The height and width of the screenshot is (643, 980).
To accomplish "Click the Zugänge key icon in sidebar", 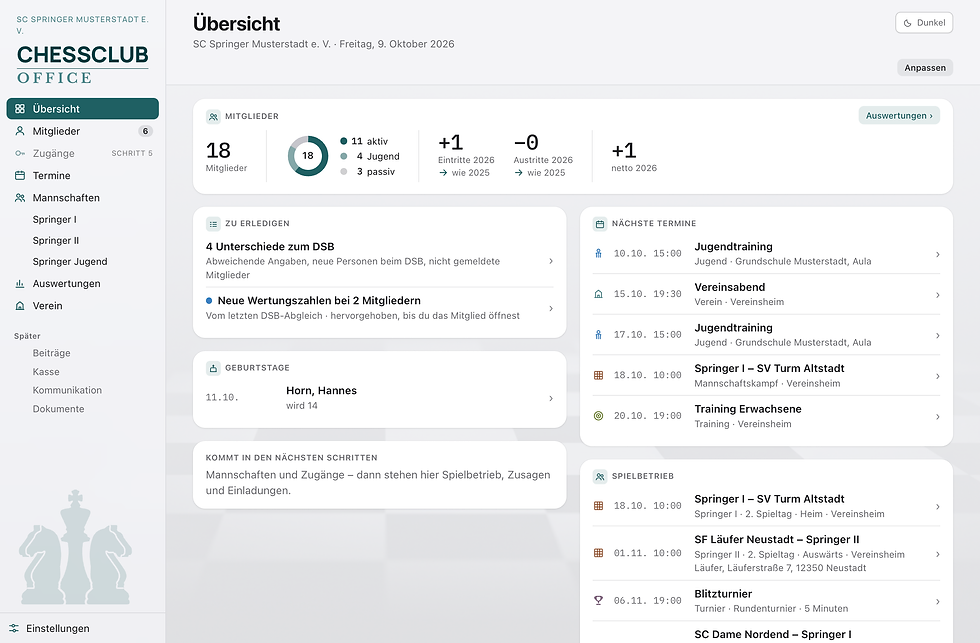I will [x=20, y=153].
